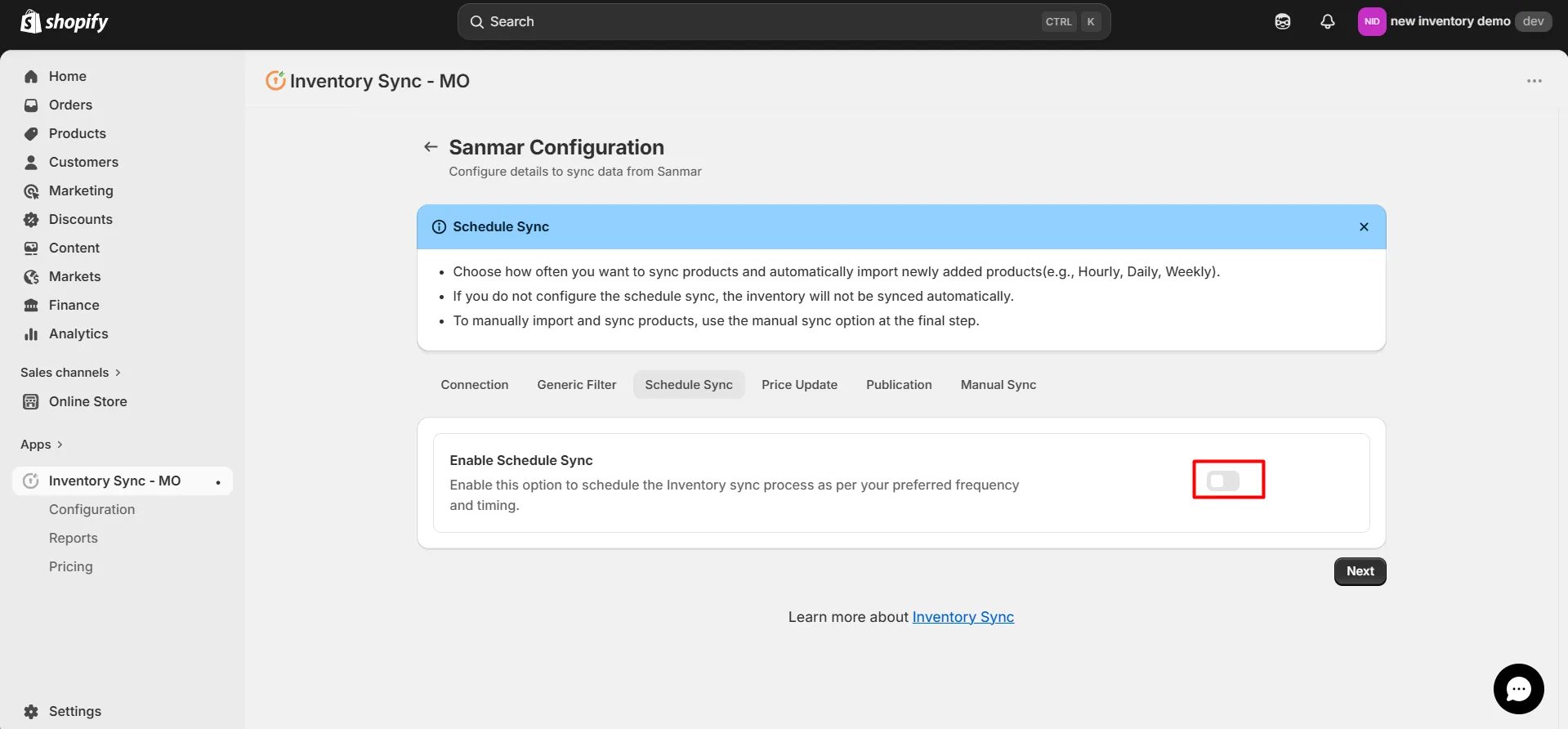Viewport: 1568px width, 729px height.
Task: Open the notifications bell
Action: 1328,21
